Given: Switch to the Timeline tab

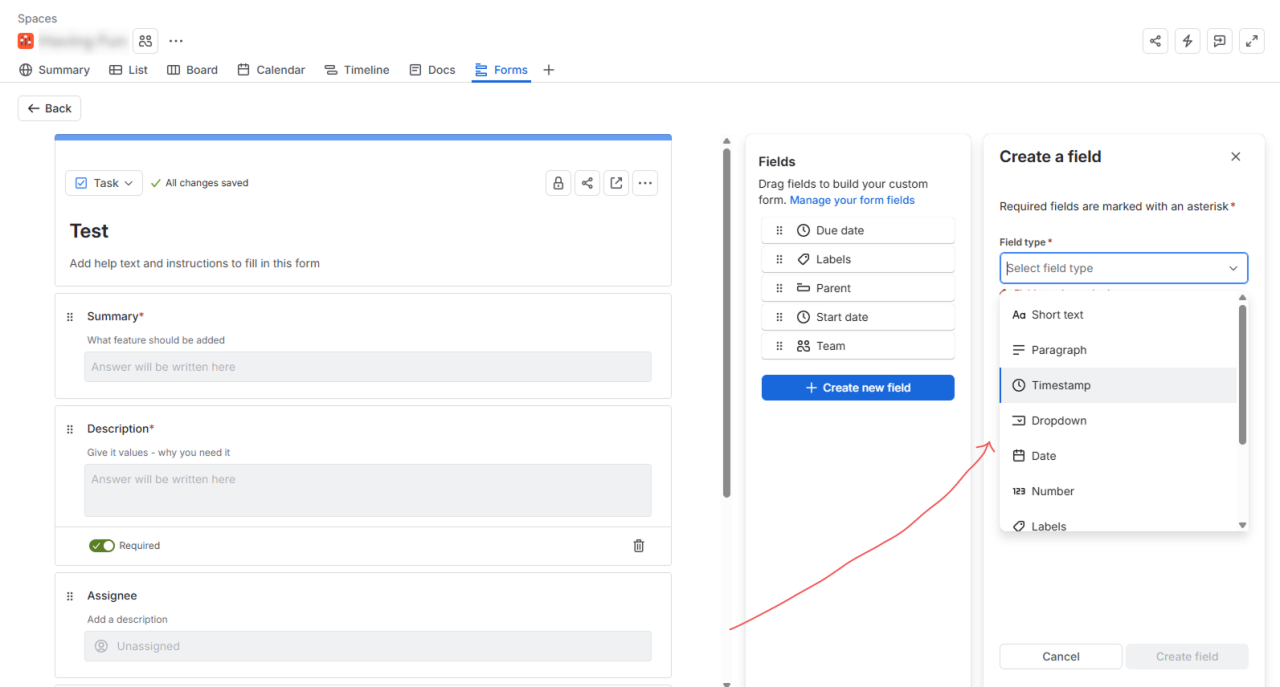Looking at the screenshot, I should point(357,70).
